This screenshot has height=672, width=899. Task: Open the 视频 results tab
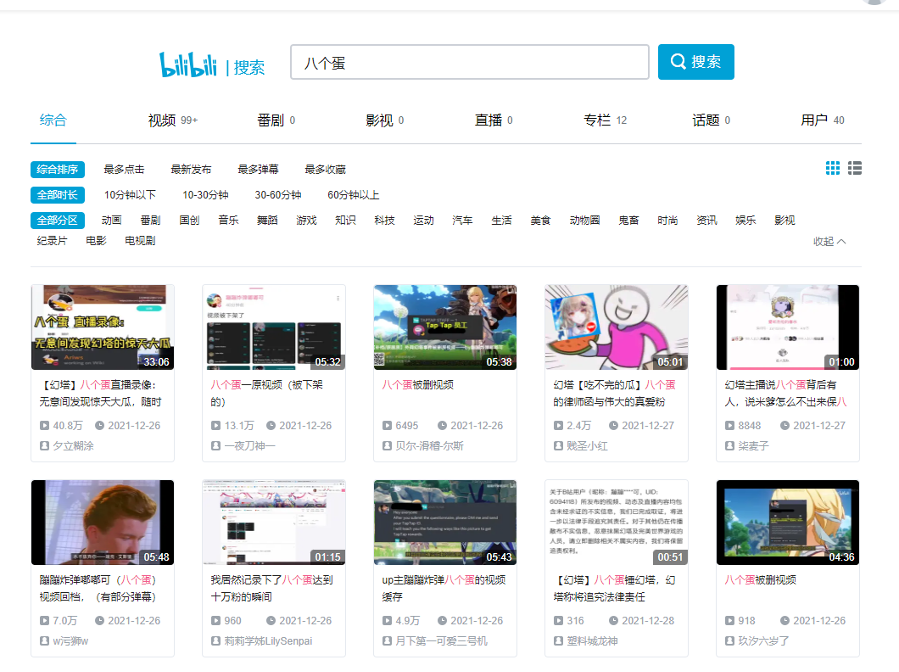point(162,120)
